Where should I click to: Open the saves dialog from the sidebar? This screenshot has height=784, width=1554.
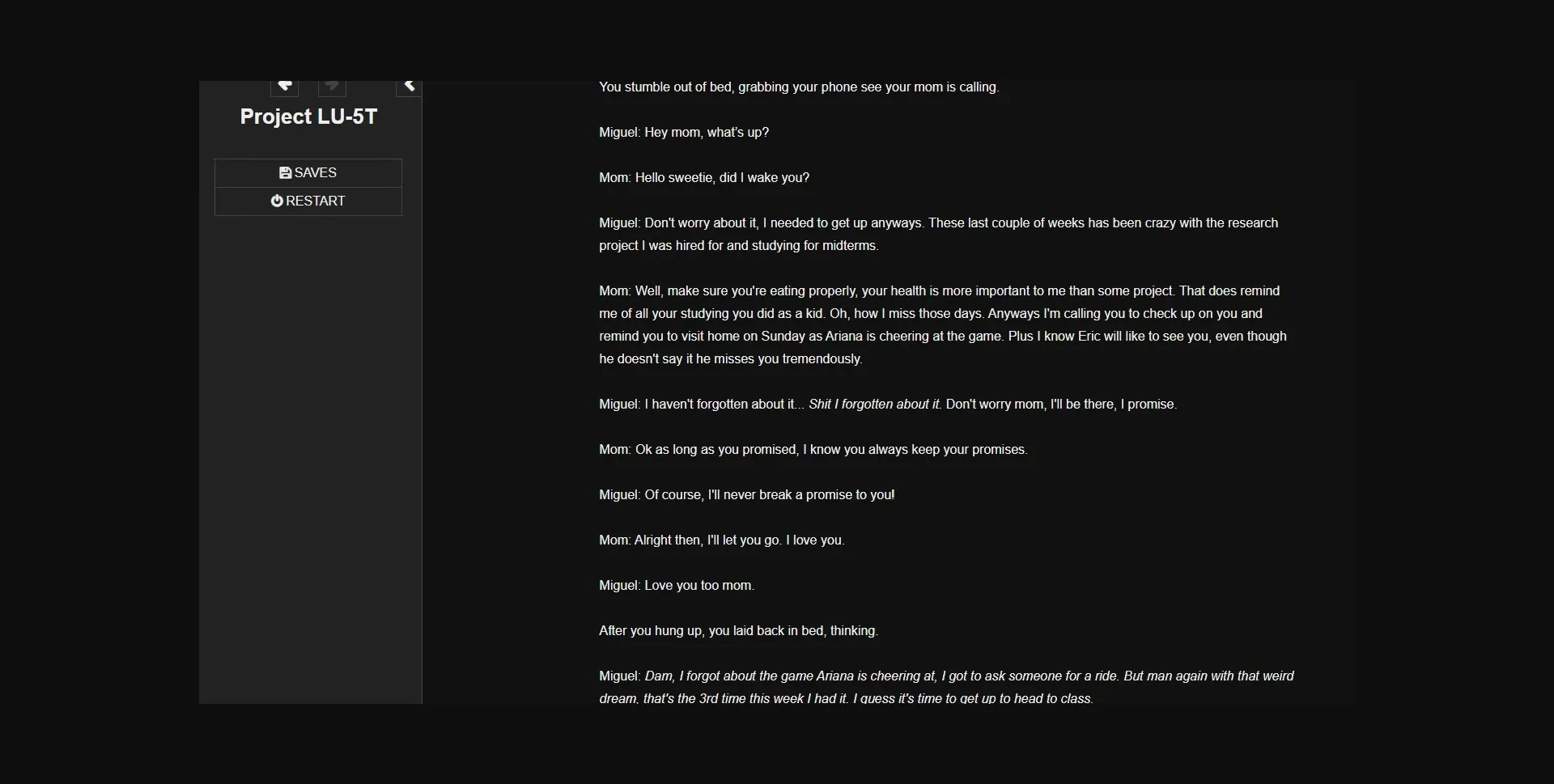pos(308,172)
